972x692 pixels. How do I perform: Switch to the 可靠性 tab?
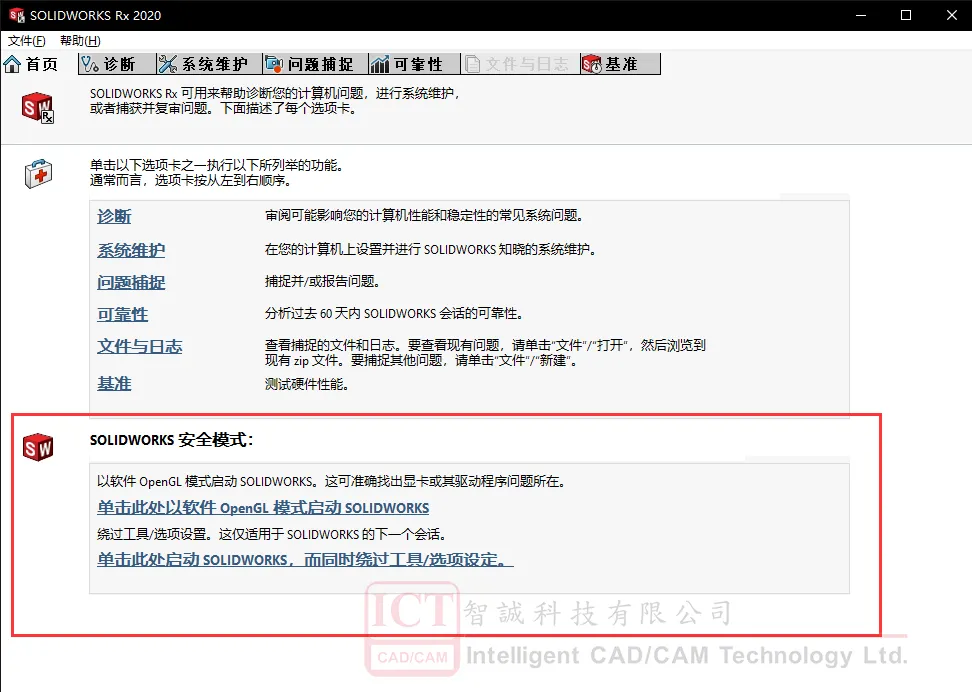(414, 64)
